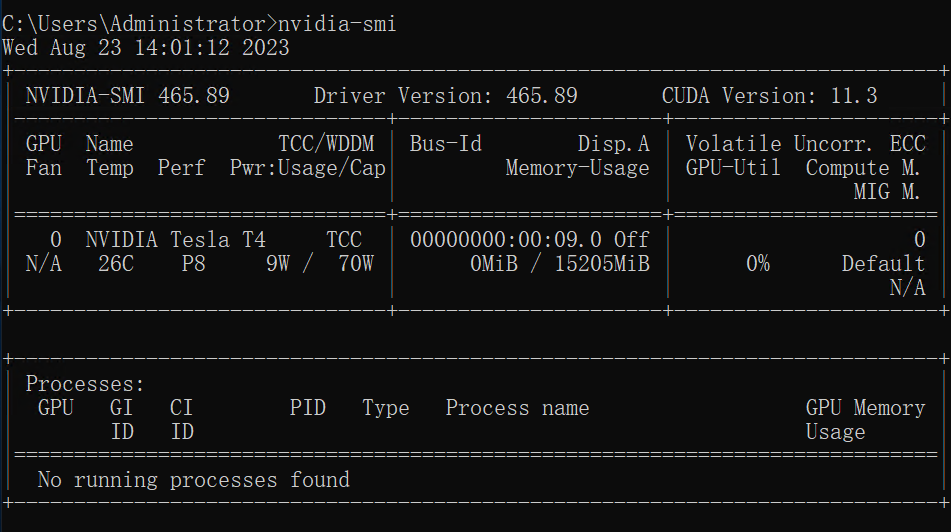Click the Process name column header
Image resolution: width=951 pixels, height=532 pixels.
[517, 408]
